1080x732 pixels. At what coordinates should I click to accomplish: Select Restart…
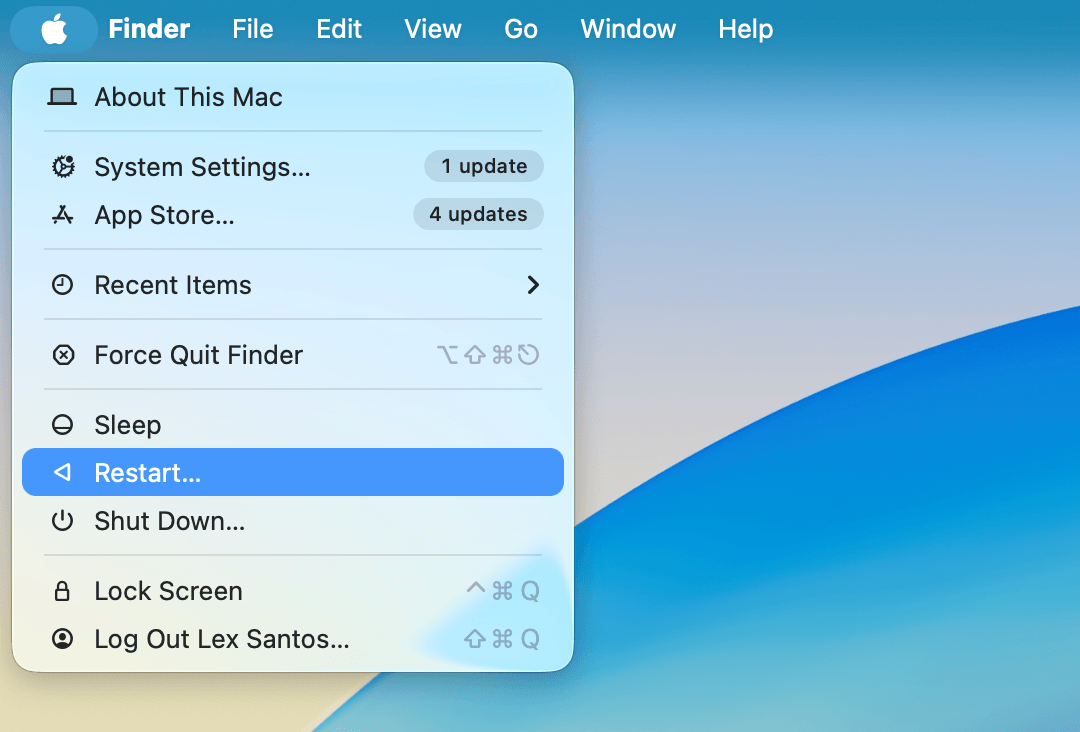(293, 472)
